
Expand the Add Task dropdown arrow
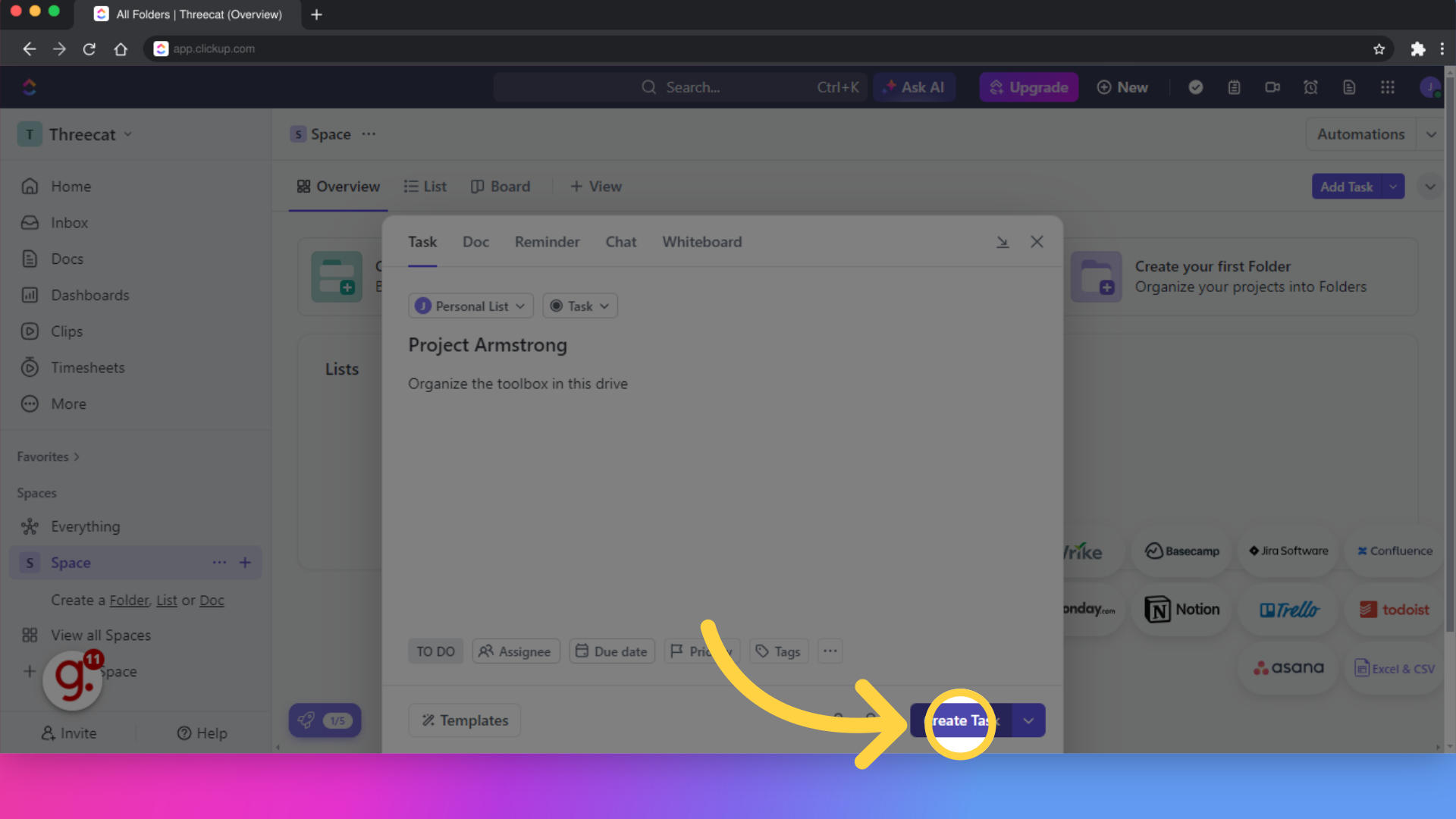coord(1393,187)
